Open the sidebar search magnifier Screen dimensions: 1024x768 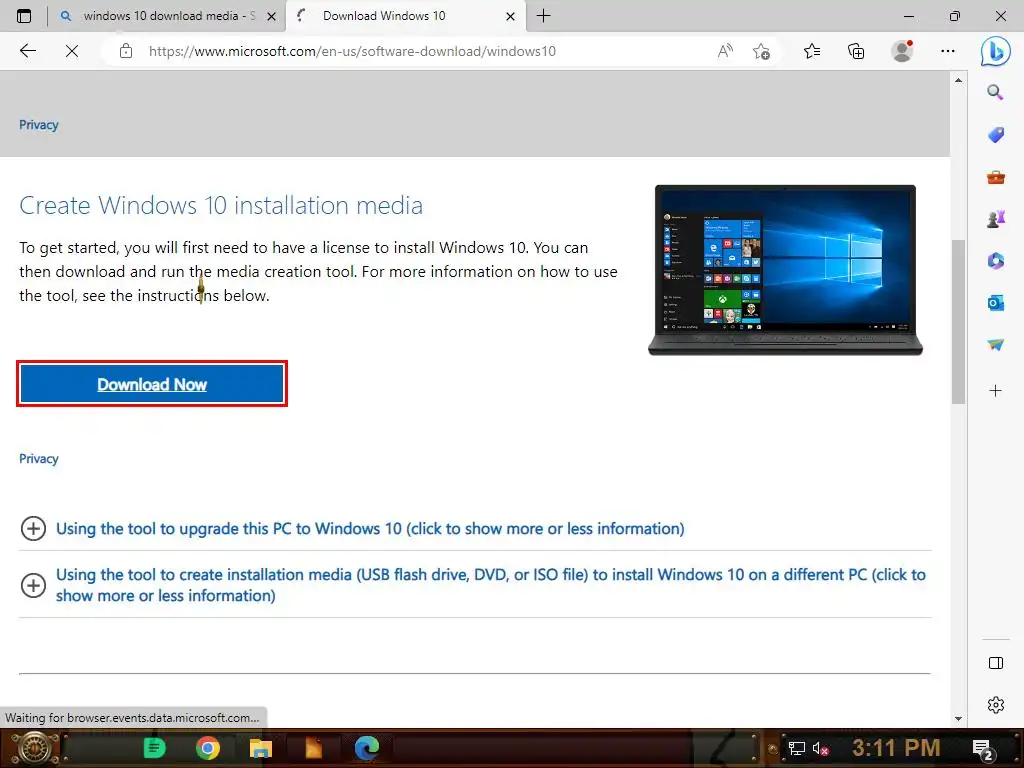[x=995, y=92]
